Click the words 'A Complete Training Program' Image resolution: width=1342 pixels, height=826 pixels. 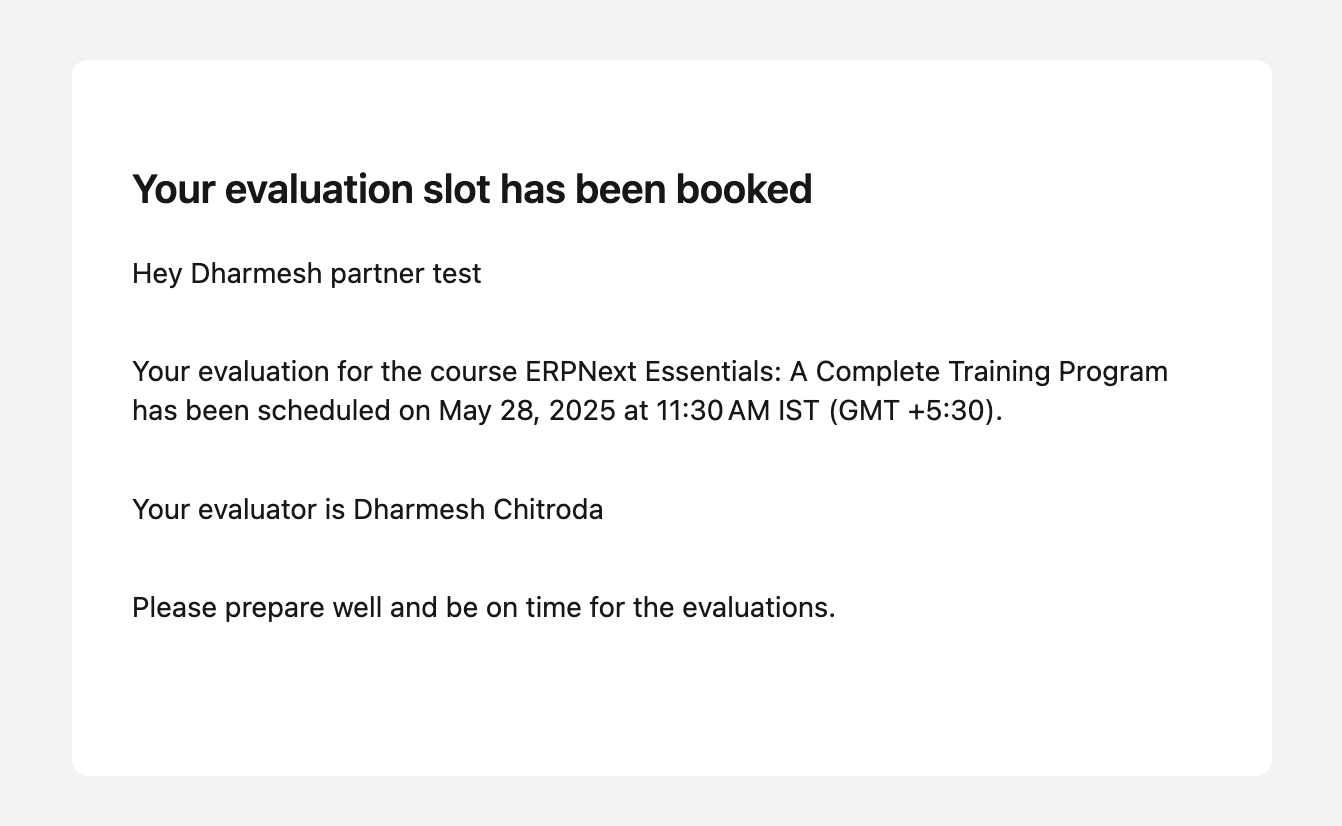point(979,372)
